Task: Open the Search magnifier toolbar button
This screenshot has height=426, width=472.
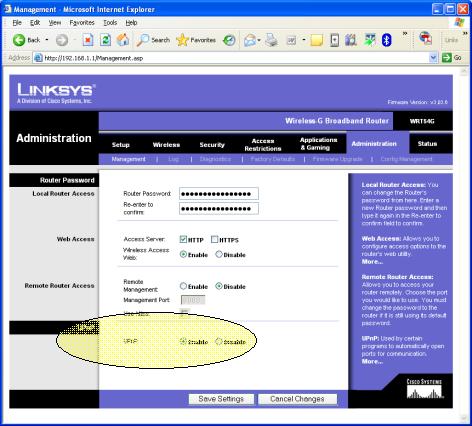Action: point(154,40)
